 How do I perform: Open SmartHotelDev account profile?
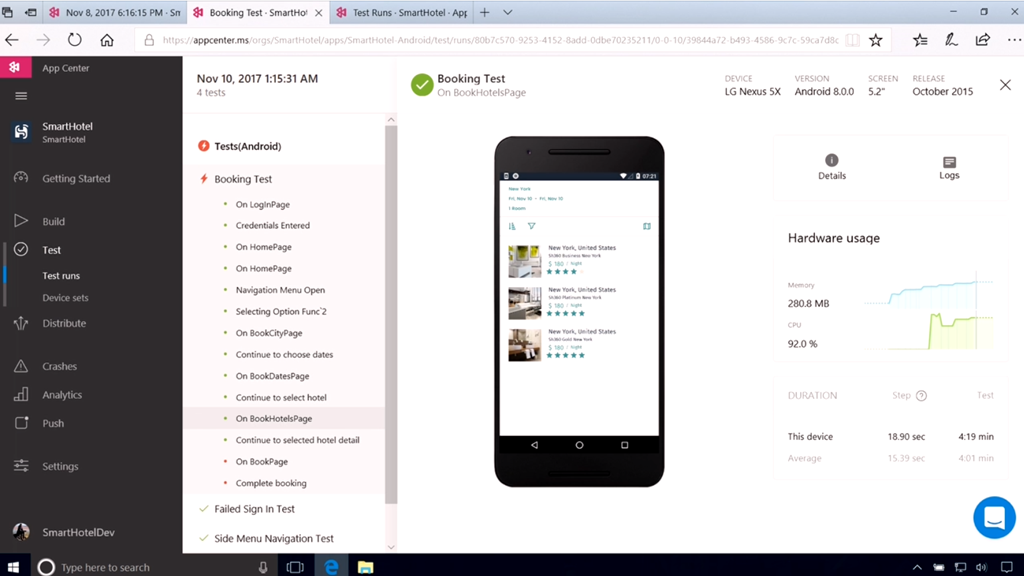click(77, 533)
